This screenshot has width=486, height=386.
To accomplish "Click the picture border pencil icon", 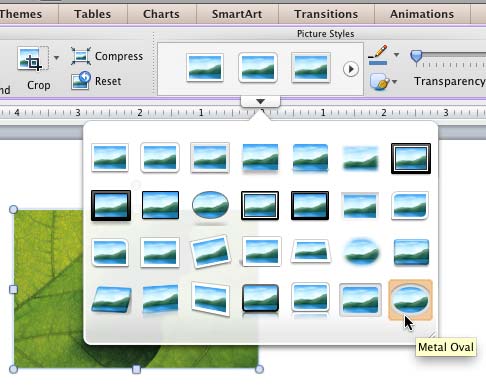I will (378, 55).
